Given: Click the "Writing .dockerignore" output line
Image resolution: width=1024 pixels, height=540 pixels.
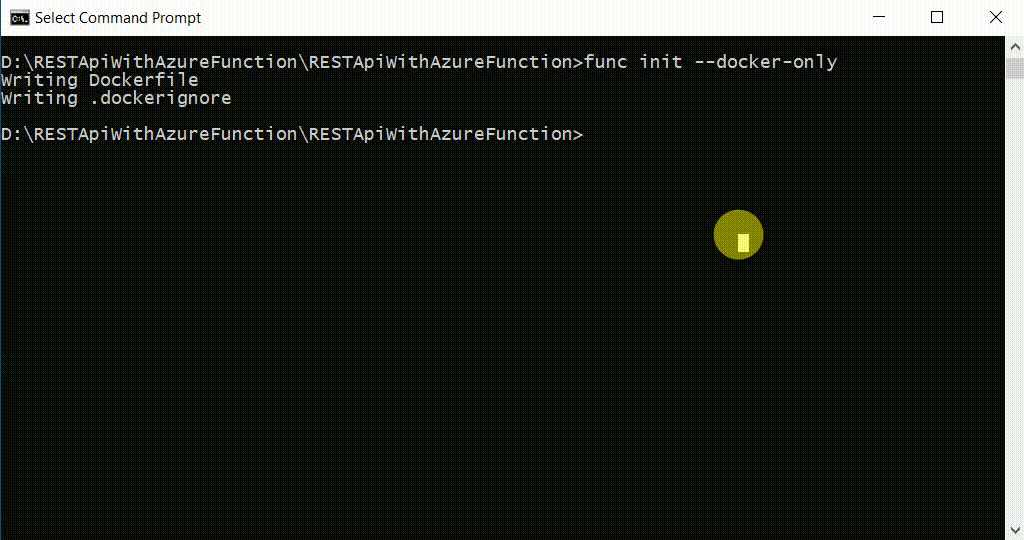Looking at the screenshot, I should click(116, 98).
